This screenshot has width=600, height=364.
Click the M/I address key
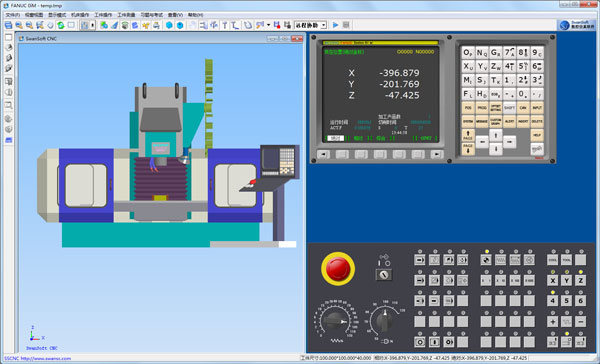click(468, 80)
